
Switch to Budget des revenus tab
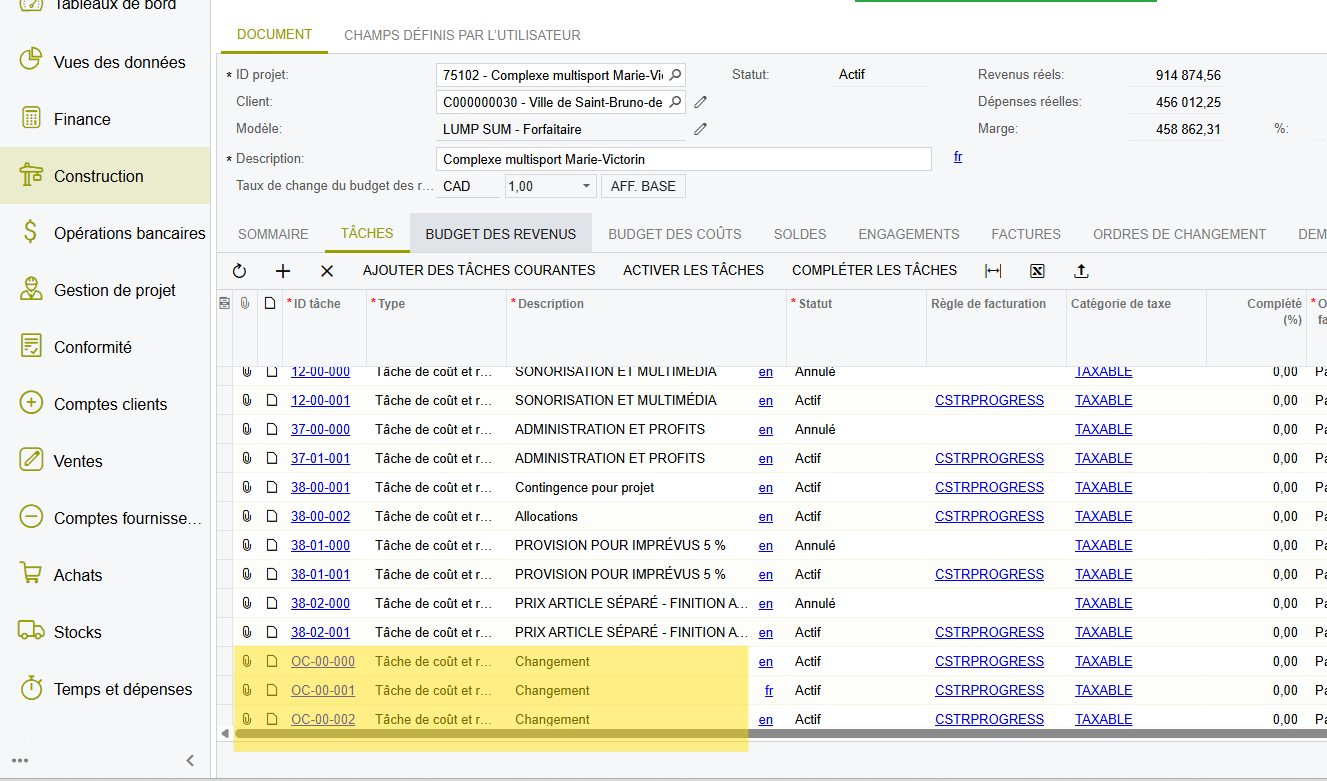(x=500, y=234)
